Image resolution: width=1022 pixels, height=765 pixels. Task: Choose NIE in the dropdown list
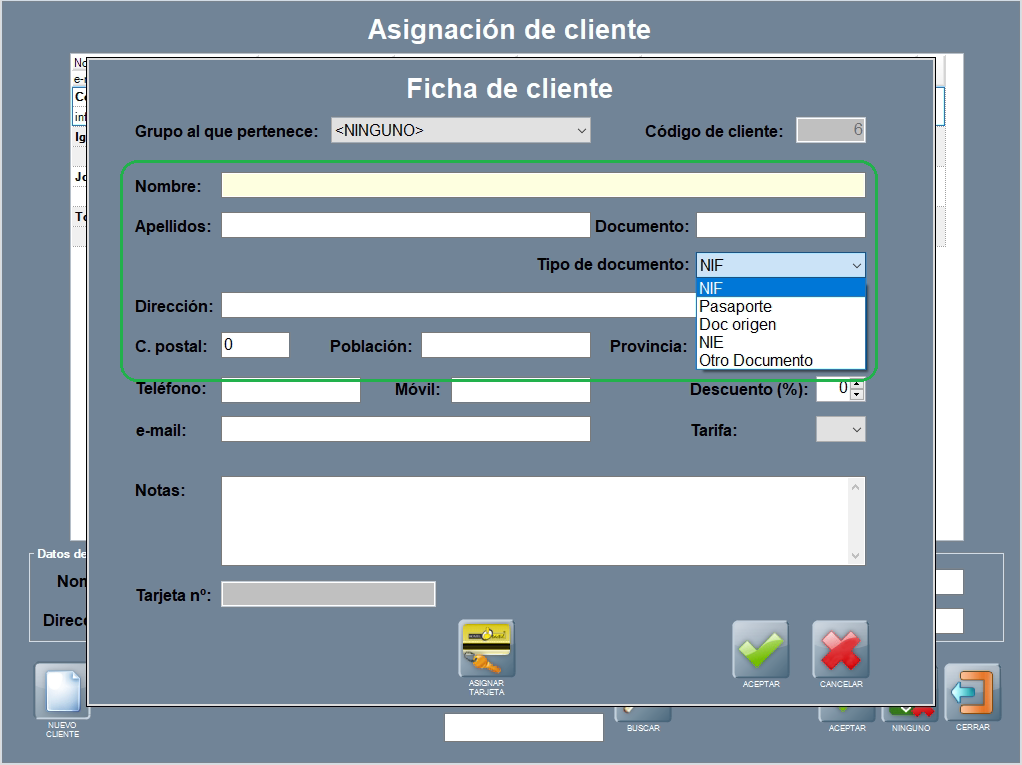712,342
